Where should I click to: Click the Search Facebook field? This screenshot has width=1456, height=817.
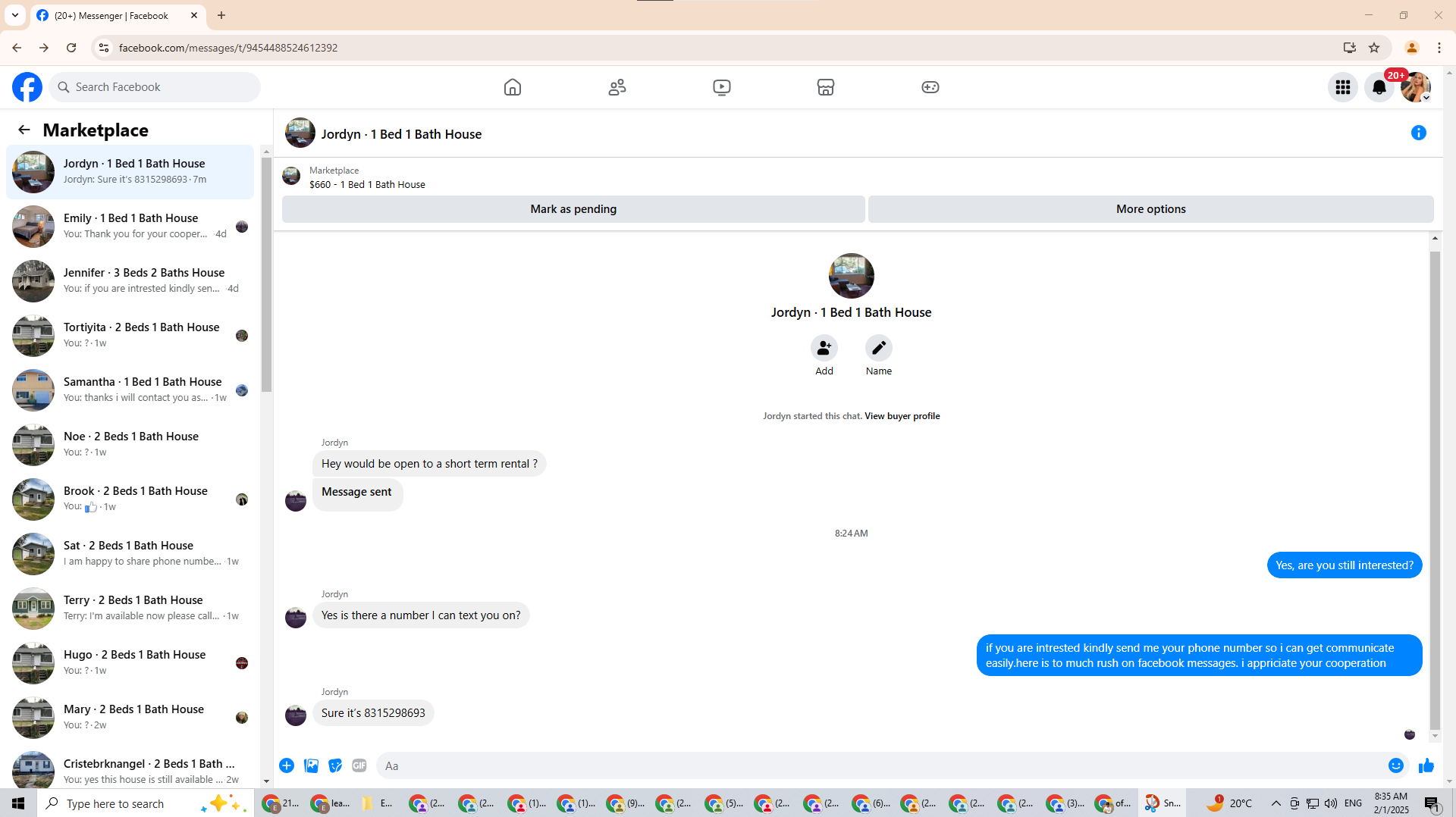[155, 87]
